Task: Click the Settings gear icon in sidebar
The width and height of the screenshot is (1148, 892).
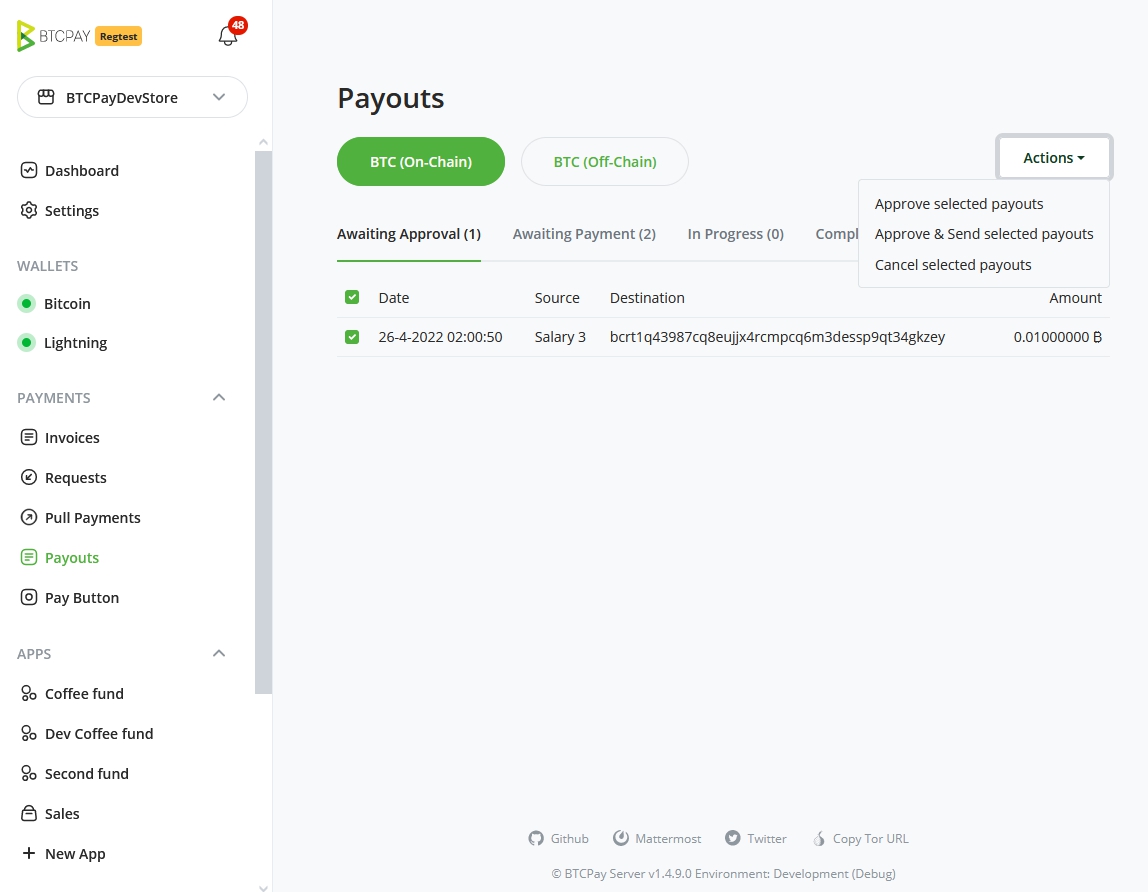Action: 29,211
